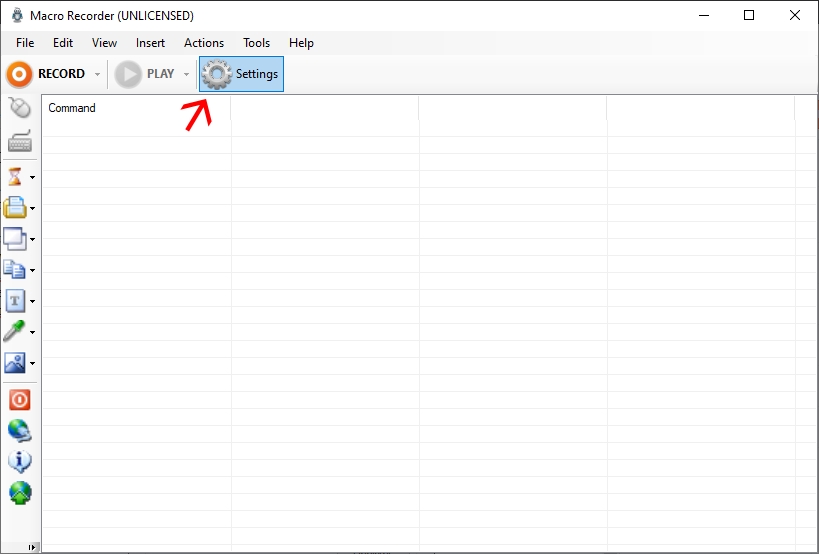
Task: Insert a mouse action from the sidebar
Action: coord(20,108)
